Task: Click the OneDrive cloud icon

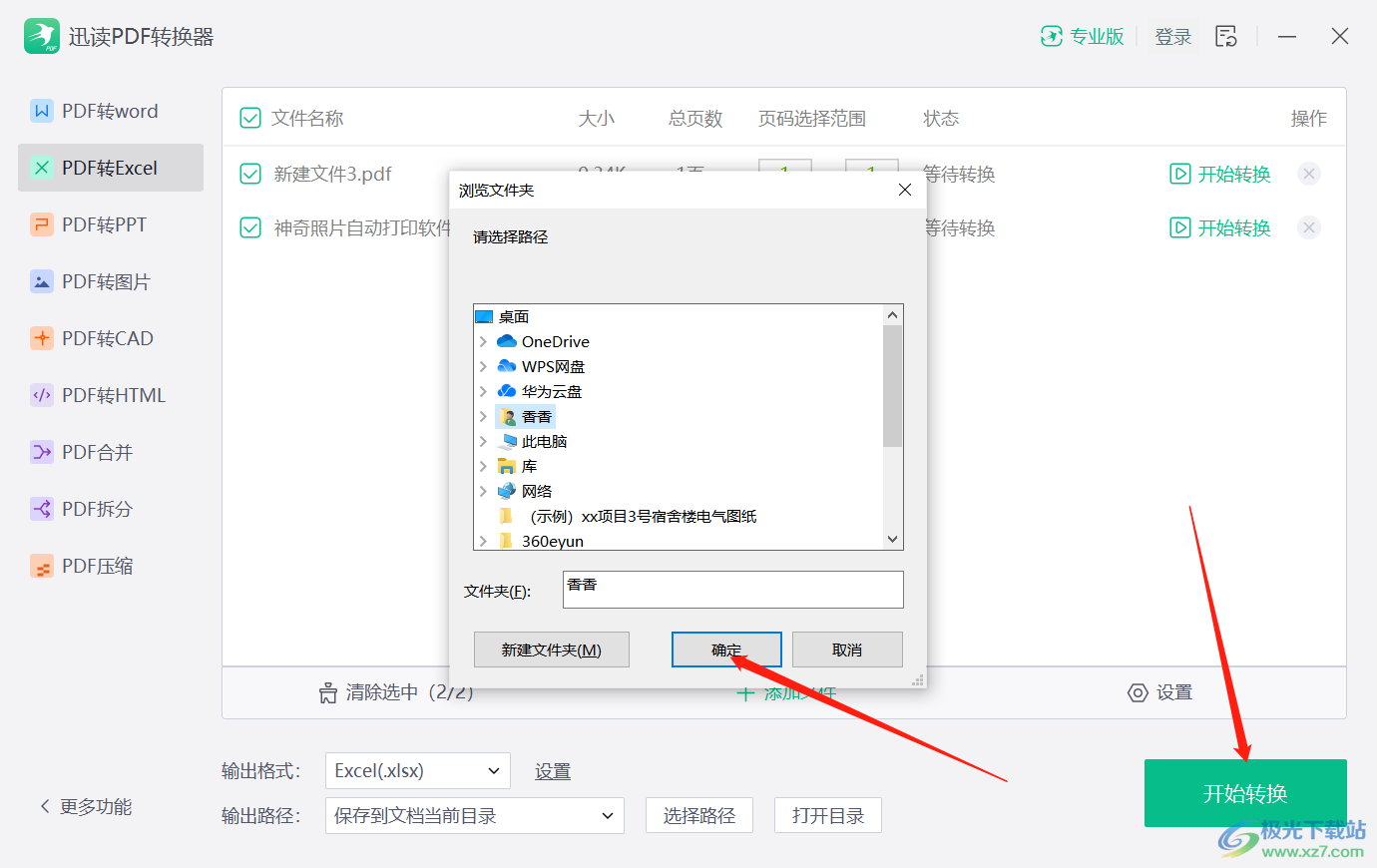Action: tap(507, 341)
